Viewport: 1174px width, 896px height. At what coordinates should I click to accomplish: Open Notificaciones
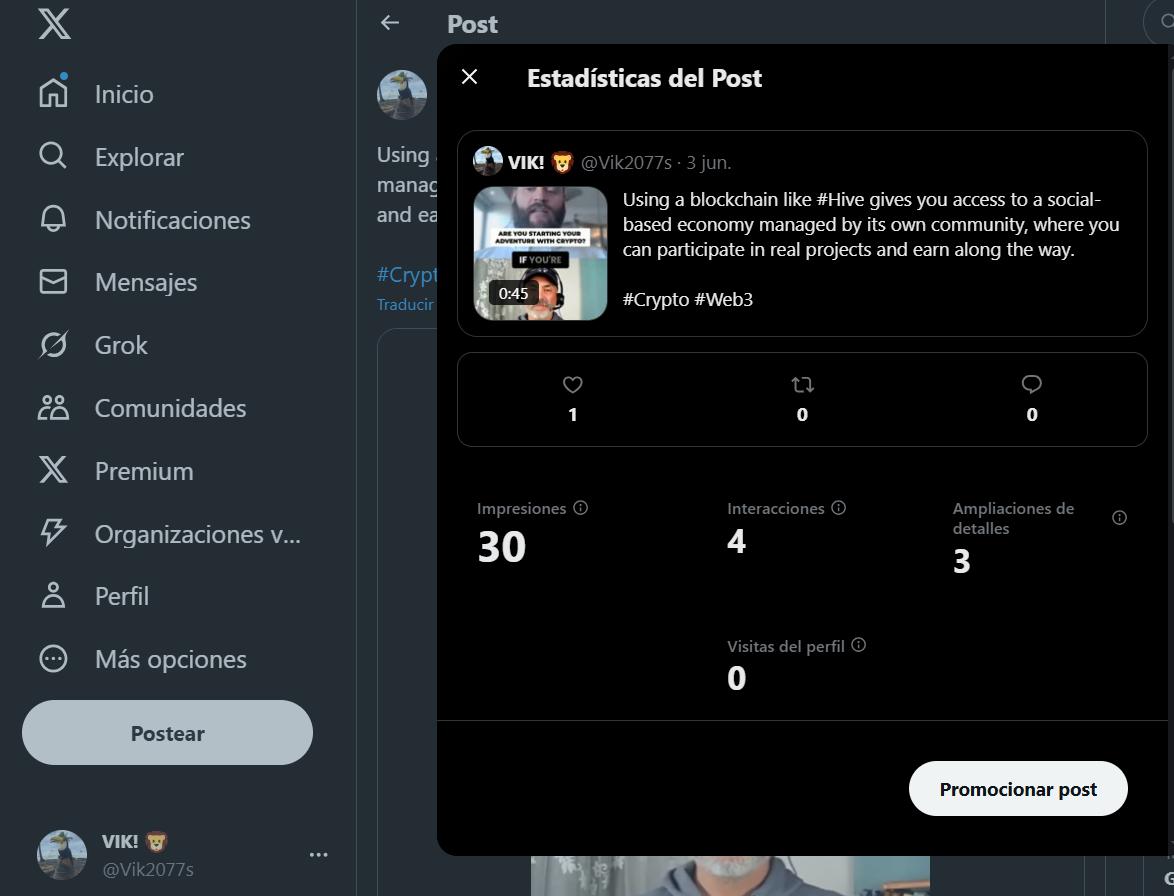(x=173, y=220)
